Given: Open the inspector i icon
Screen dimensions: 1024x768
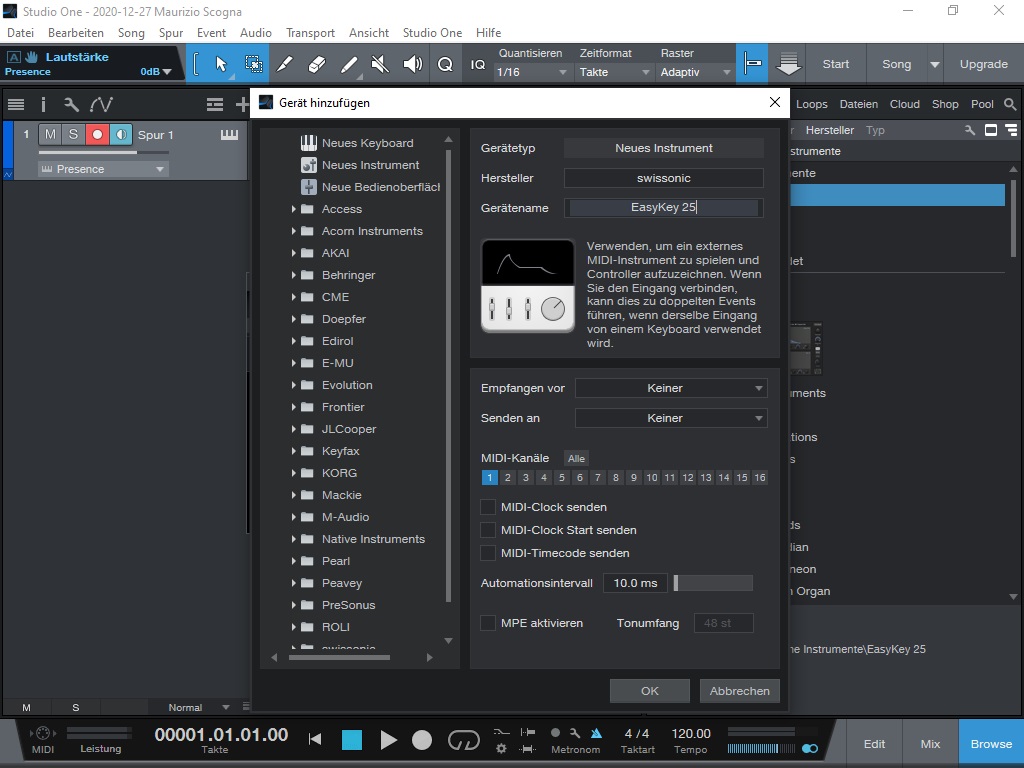Looking at the screenshot, I should point(43,104).
